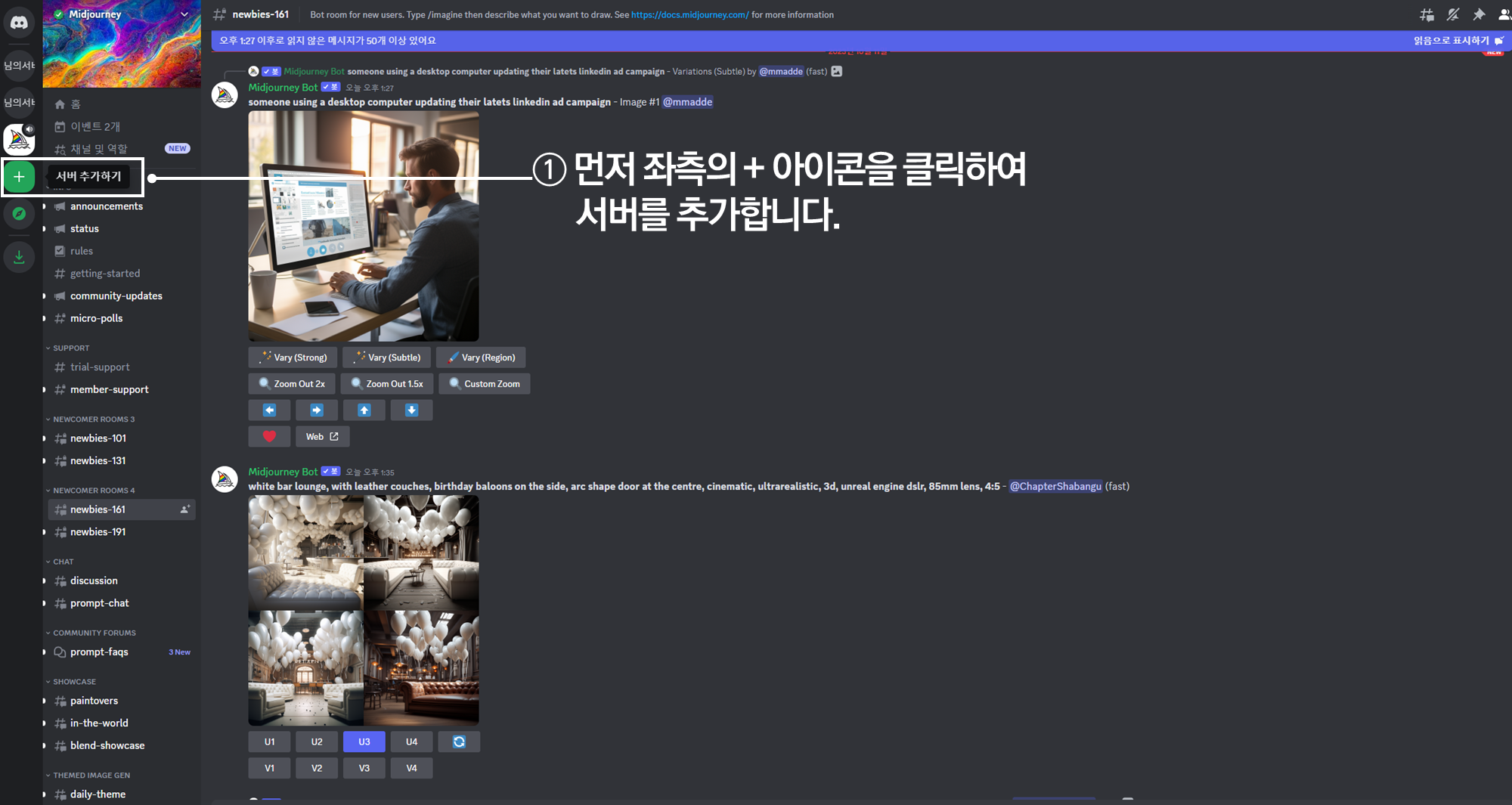Open the discussion channel
The height and width of the screenshot is (805, 1512).
point(121,581)
